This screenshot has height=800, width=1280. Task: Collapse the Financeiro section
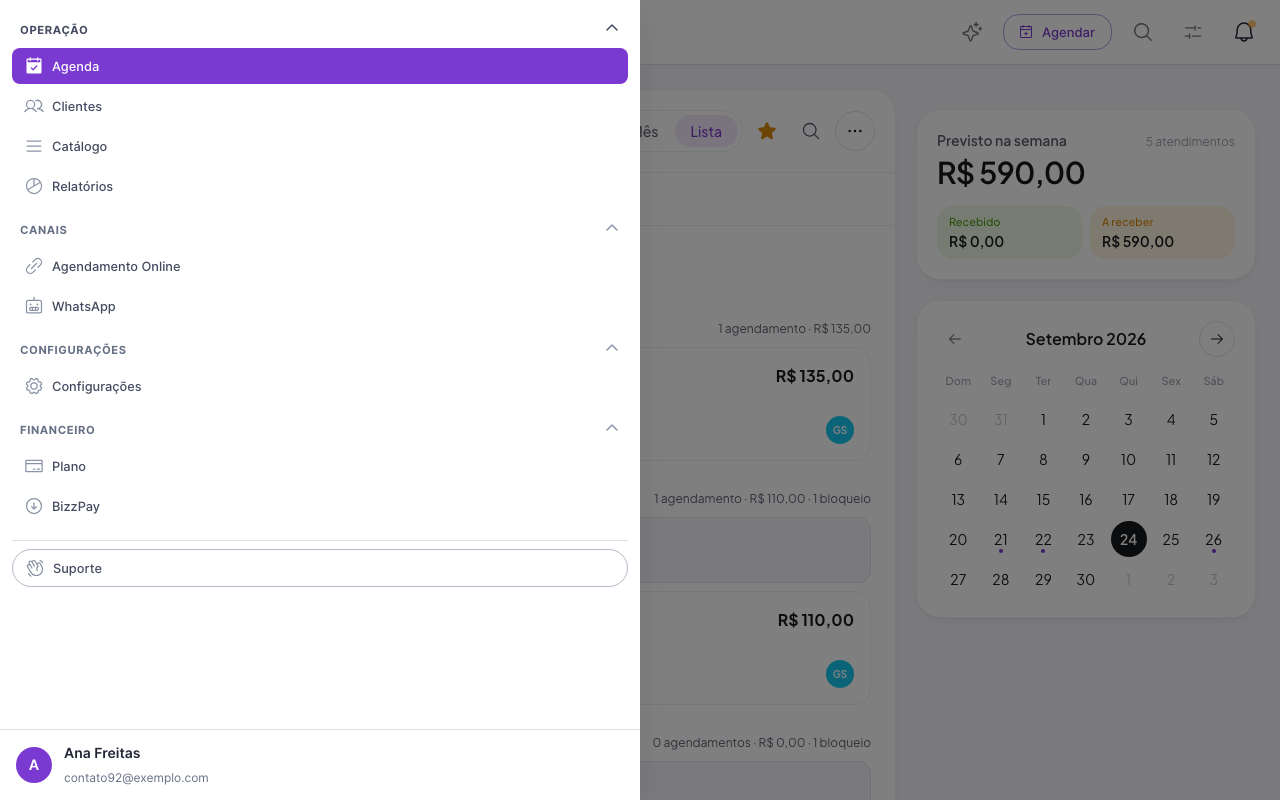pyautogui.click(x=612, y=428)
